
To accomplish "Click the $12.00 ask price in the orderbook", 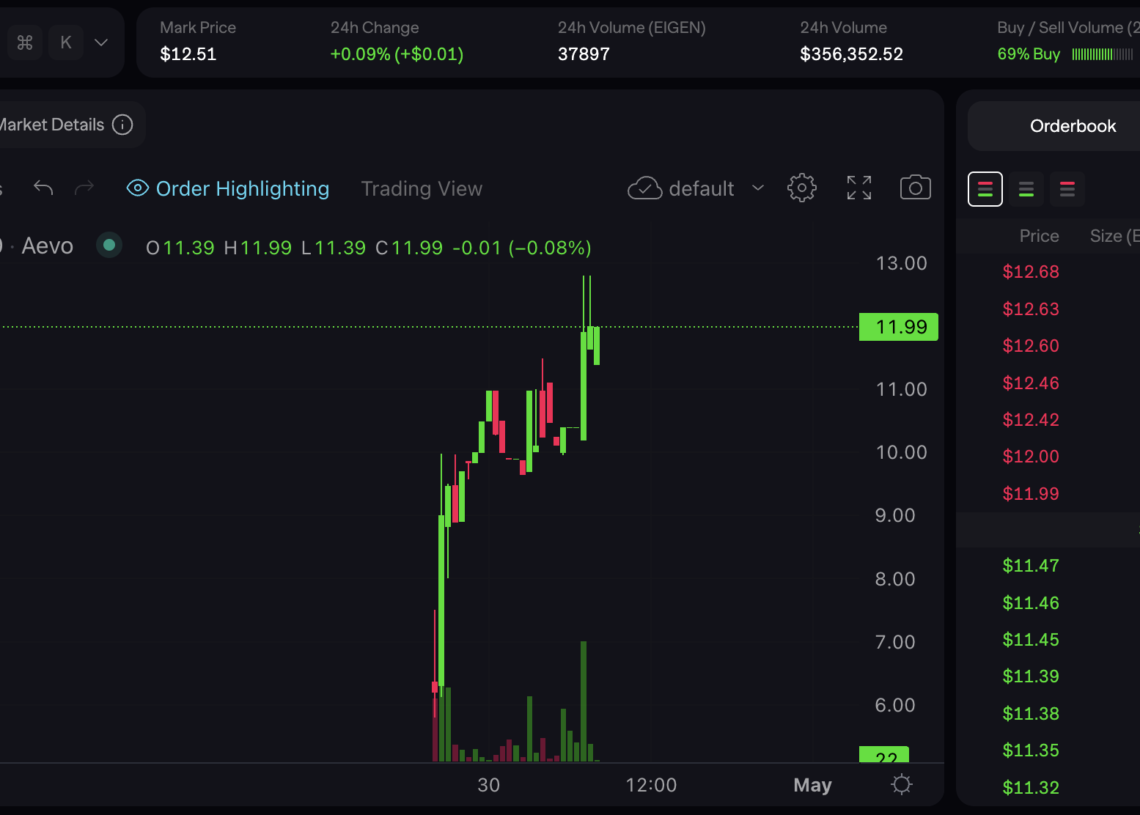I will click(x=1031, y=456).
